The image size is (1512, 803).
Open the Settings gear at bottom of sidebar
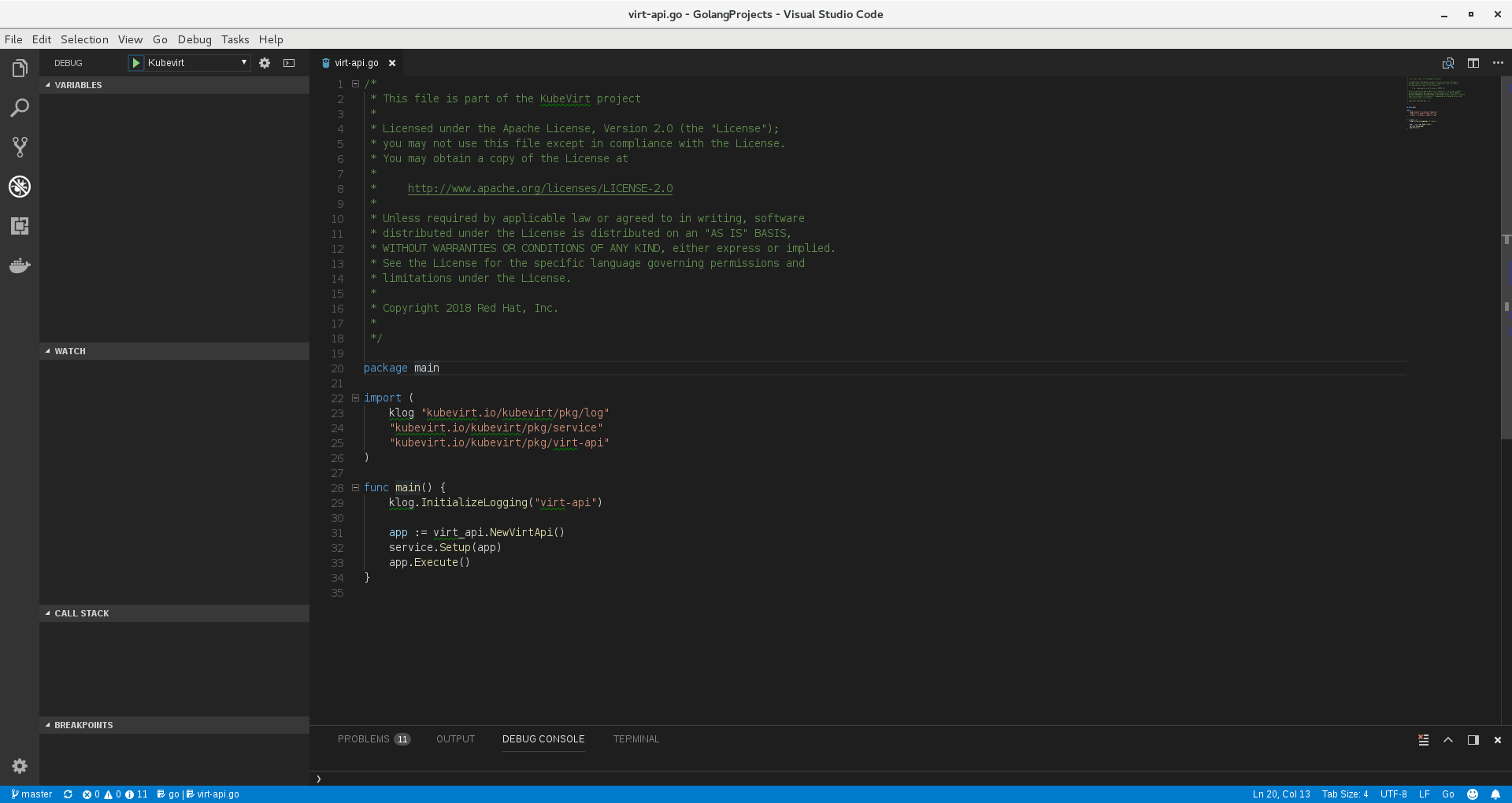(x=20, y=766)
